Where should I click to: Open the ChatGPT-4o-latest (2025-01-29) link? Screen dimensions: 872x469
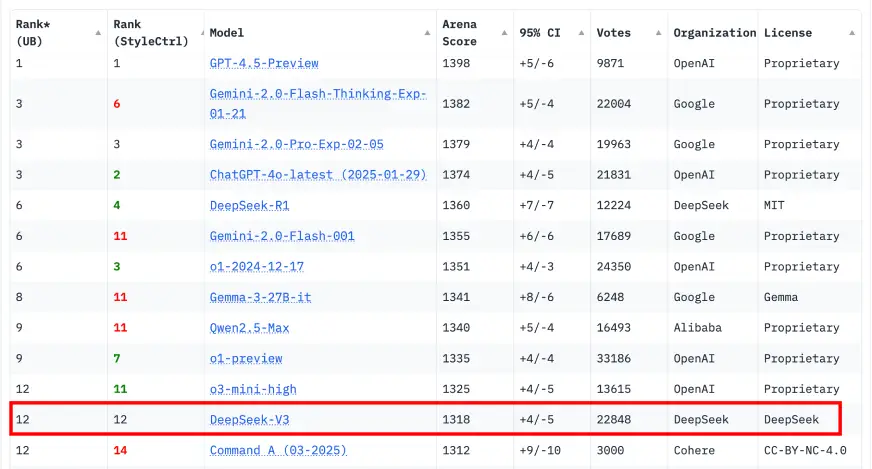coord(318,175)
